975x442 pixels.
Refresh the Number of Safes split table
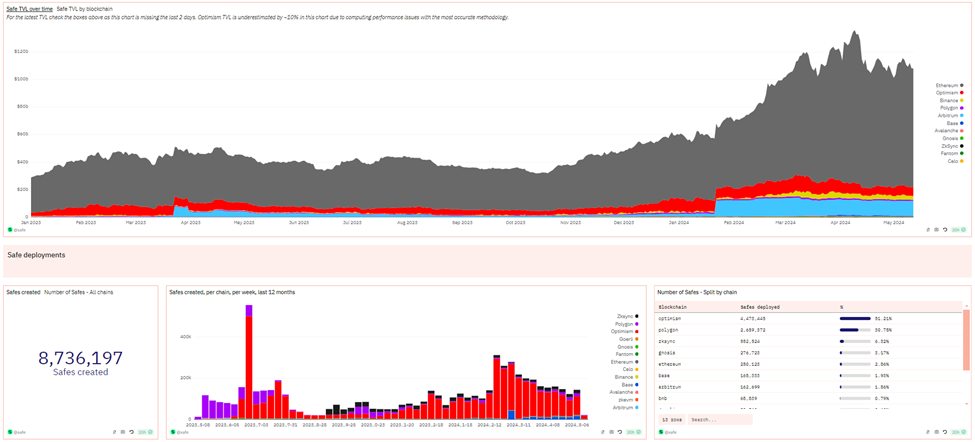click(944, 431)
